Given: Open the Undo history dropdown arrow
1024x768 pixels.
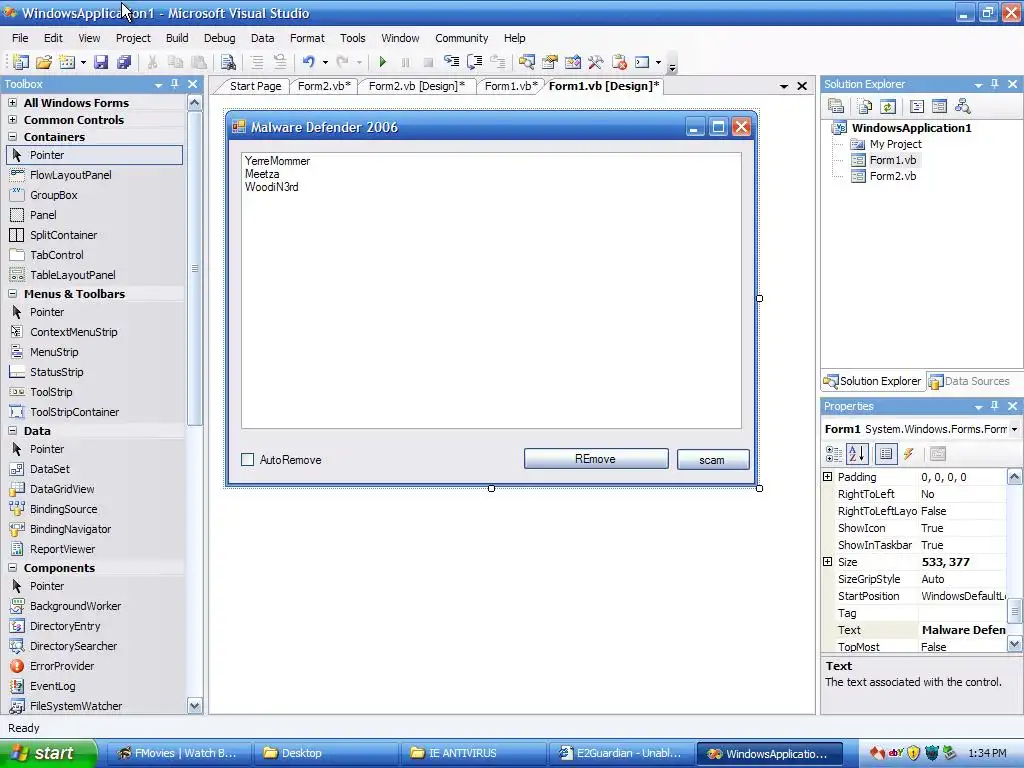Looking at the screenshot, I should coord(325,62).
